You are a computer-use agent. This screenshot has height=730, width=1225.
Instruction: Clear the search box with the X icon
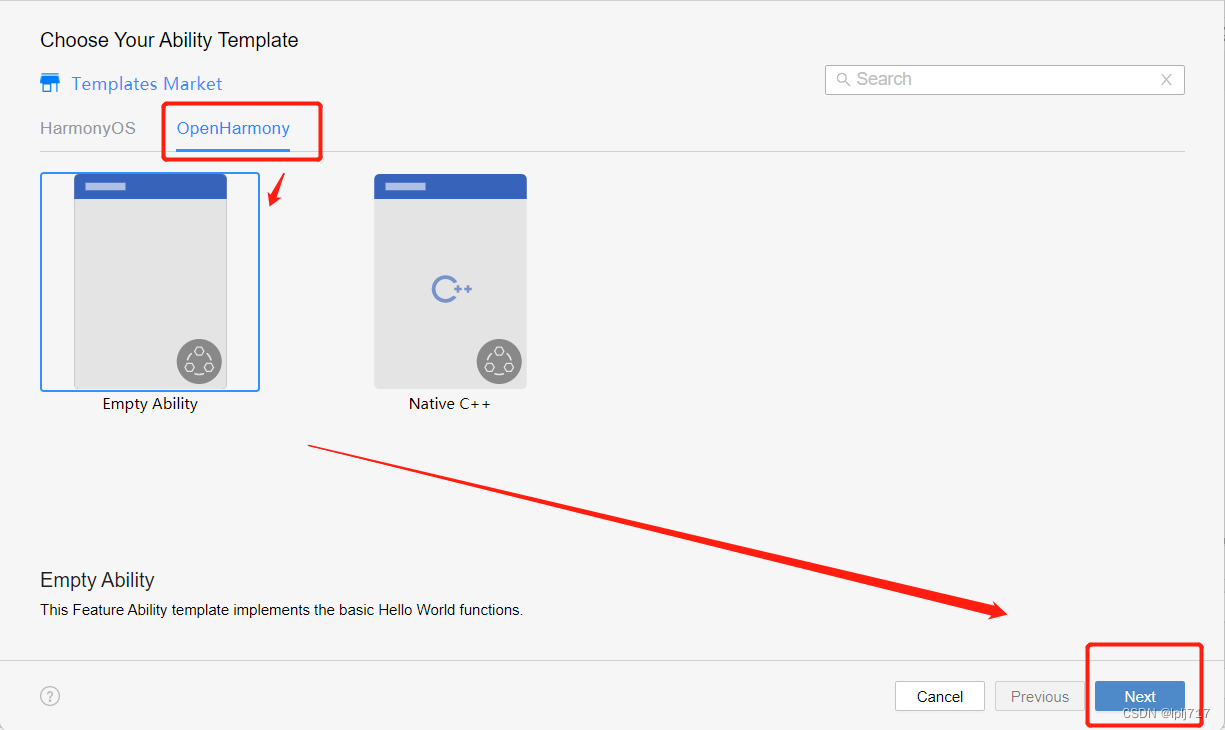(x=1166, y=80)
